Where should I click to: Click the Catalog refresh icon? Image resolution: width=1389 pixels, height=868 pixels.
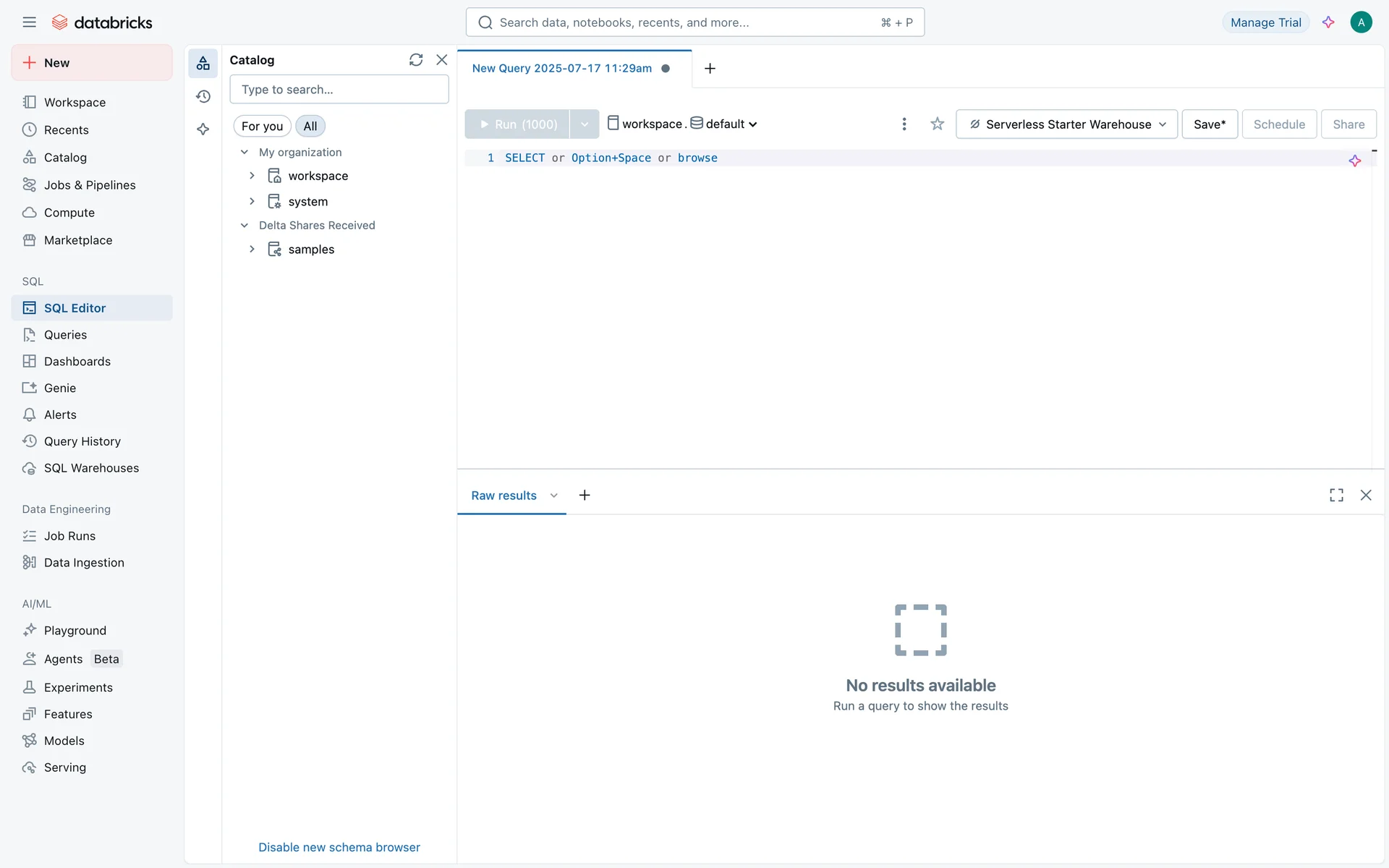(x=415, y=60)
